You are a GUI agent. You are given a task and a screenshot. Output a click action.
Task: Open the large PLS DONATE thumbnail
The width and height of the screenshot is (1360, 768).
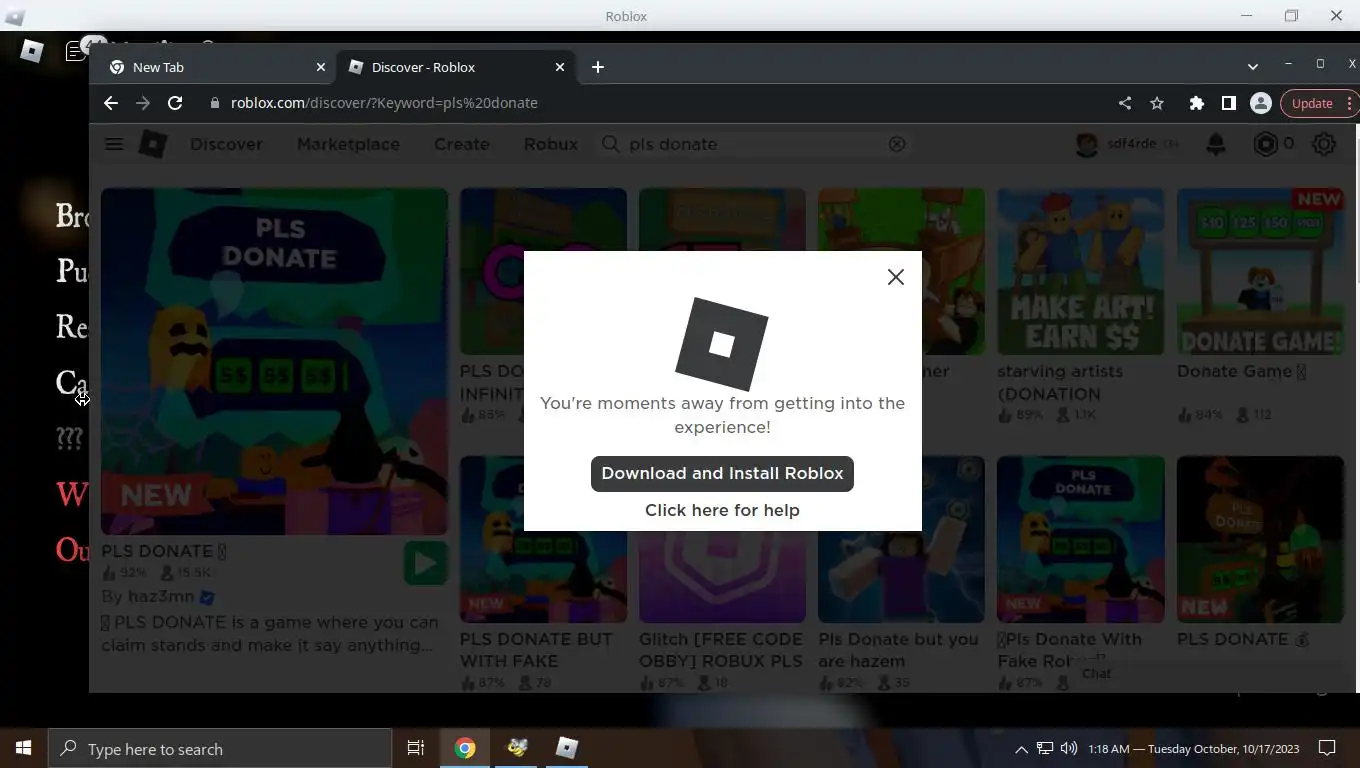click(x=274, y=361)
